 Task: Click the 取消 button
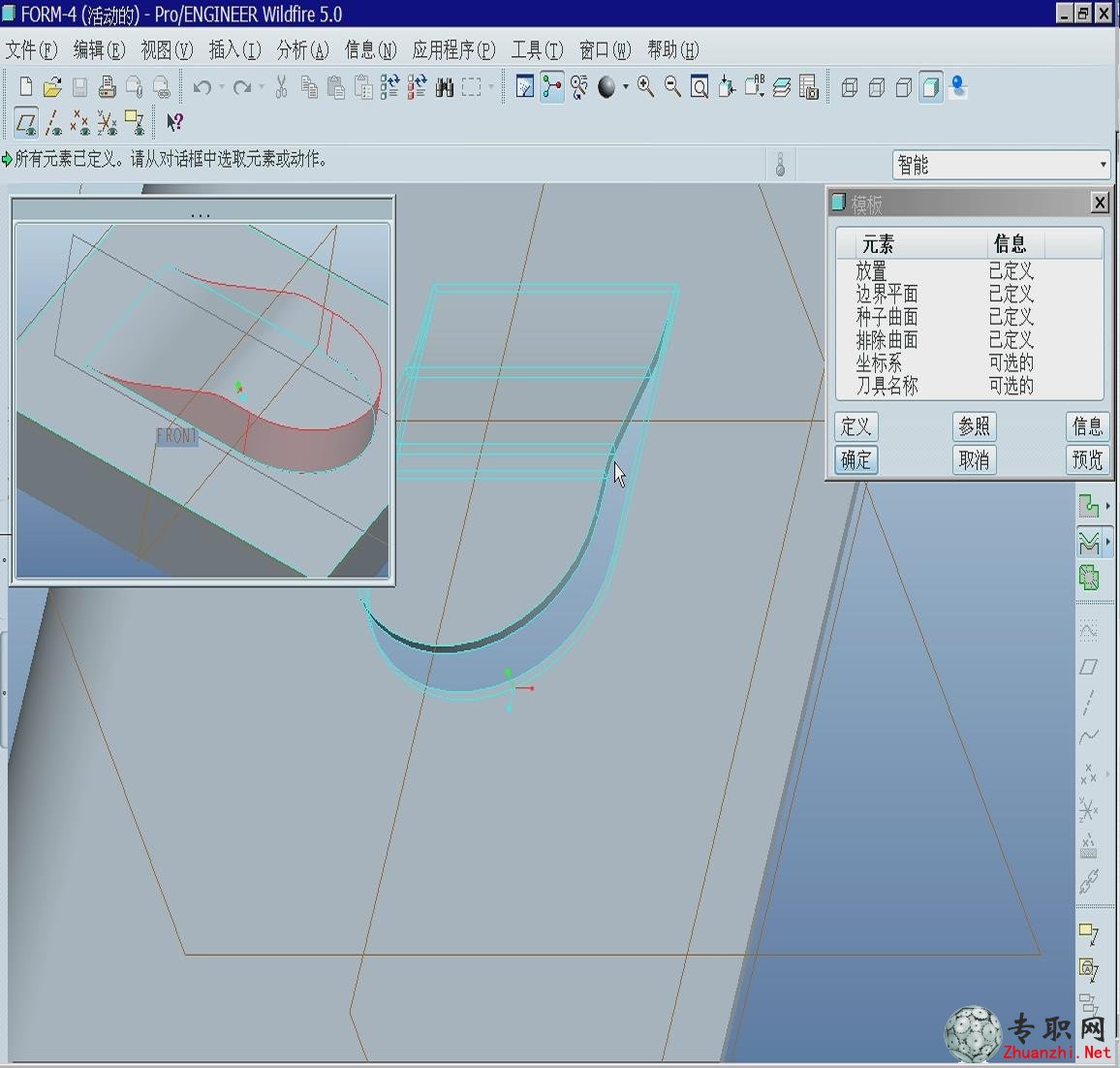(x=974, y=459)
